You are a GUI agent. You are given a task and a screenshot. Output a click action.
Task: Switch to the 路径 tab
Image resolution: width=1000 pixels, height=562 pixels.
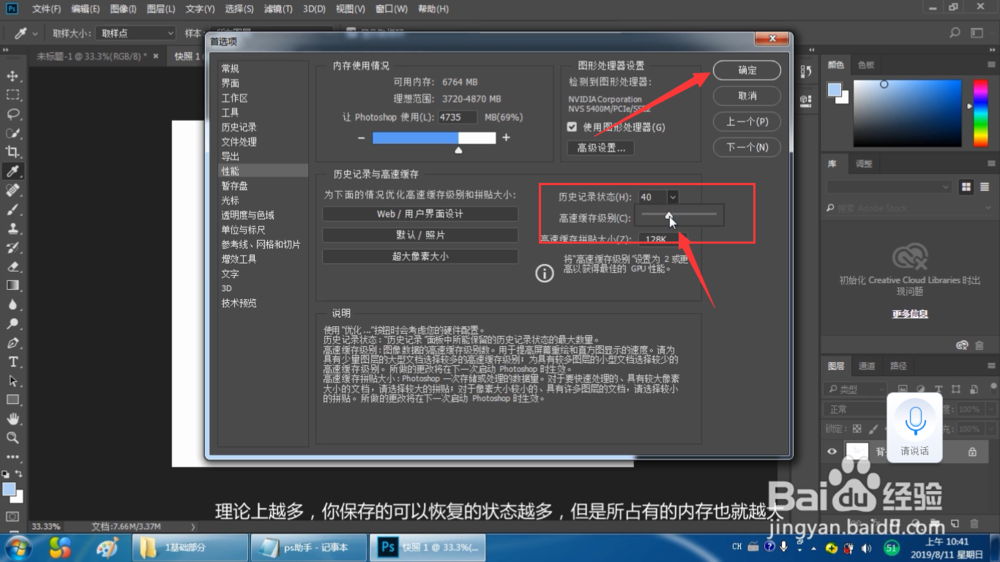coord(898,366)
